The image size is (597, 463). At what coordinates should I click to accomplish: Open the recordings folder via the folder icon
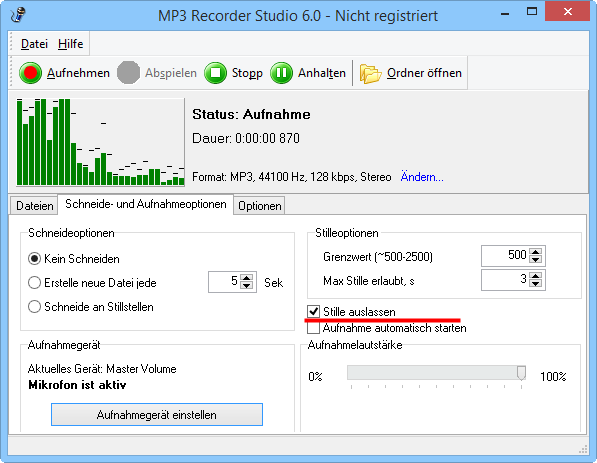point(370,73)
